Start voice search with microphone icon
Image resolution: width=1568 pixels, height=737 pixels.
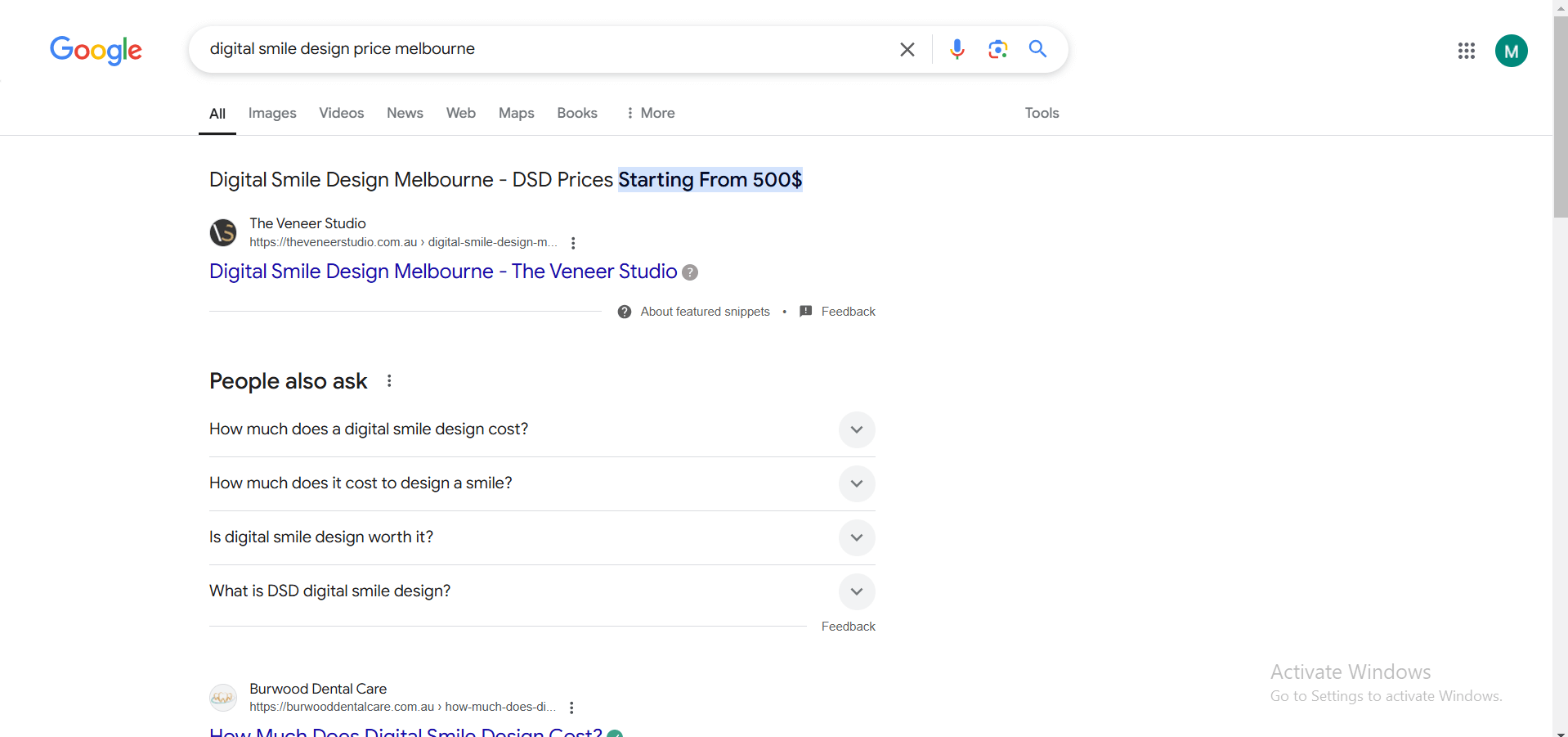[956, 49]
